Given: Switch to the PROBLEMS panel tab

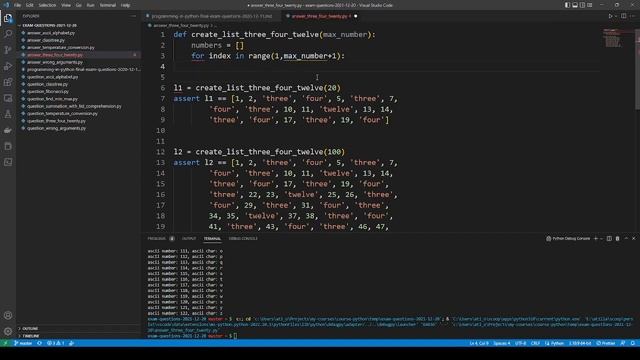Looking at the screenshot, I should click(157, 238).
